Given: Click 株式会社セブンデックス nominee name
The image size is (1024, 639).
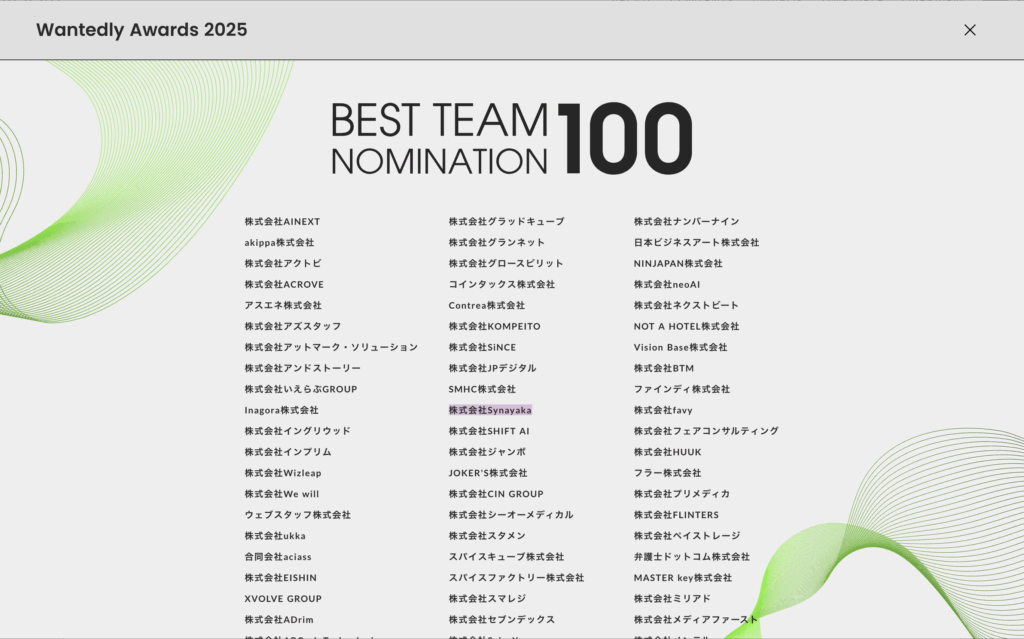Looking at the screenshot, I should click(502, 619).
